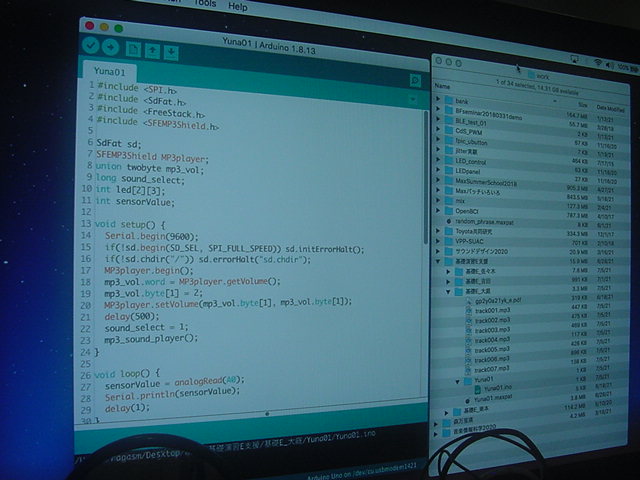The width and height of the screenshot is (640, 480).
Task: Click Finder window title 'work'
Action: 542,76
